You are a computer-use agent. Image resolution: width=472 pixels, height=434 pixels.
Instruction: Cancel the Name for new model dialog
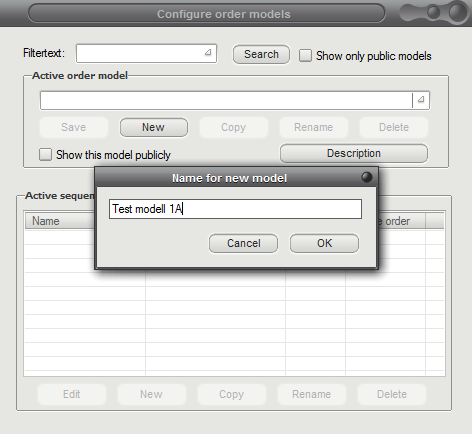click(x=243, y=243)
